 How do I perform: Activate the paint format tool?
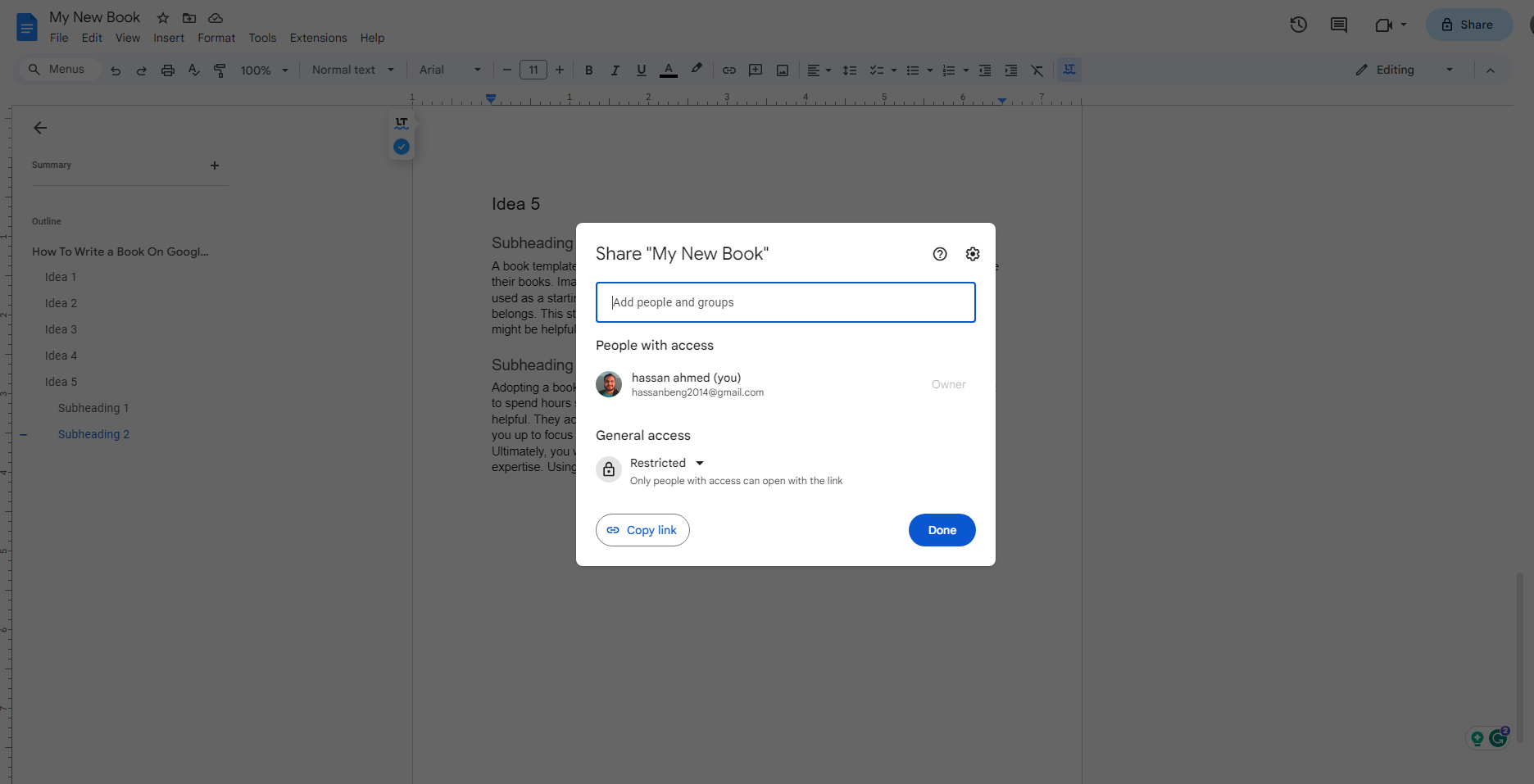click(x=220, y=70)
